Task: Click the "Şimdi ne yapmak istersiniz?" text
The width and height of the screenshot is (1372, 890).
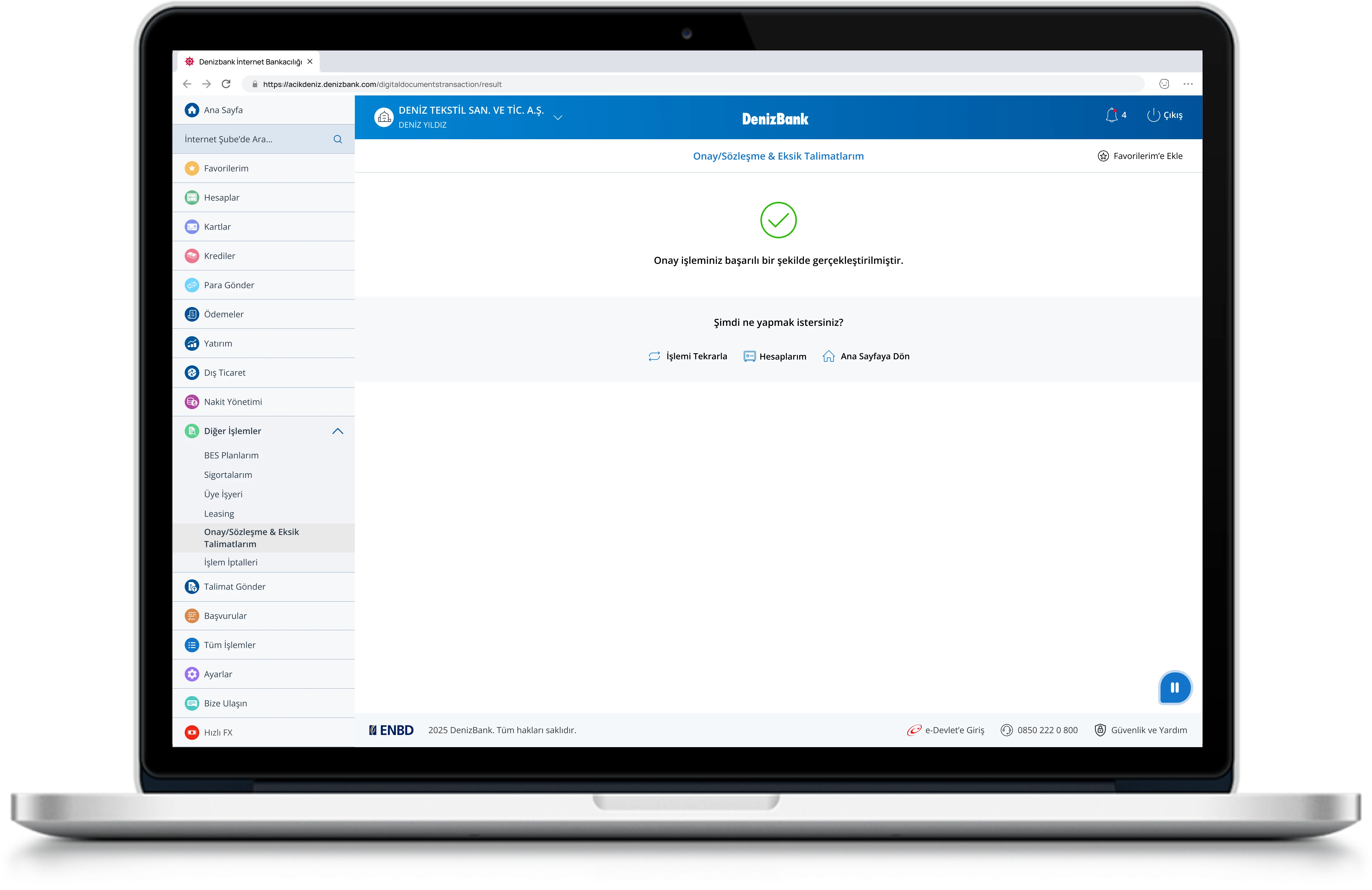Action: [x=778, y=323]
